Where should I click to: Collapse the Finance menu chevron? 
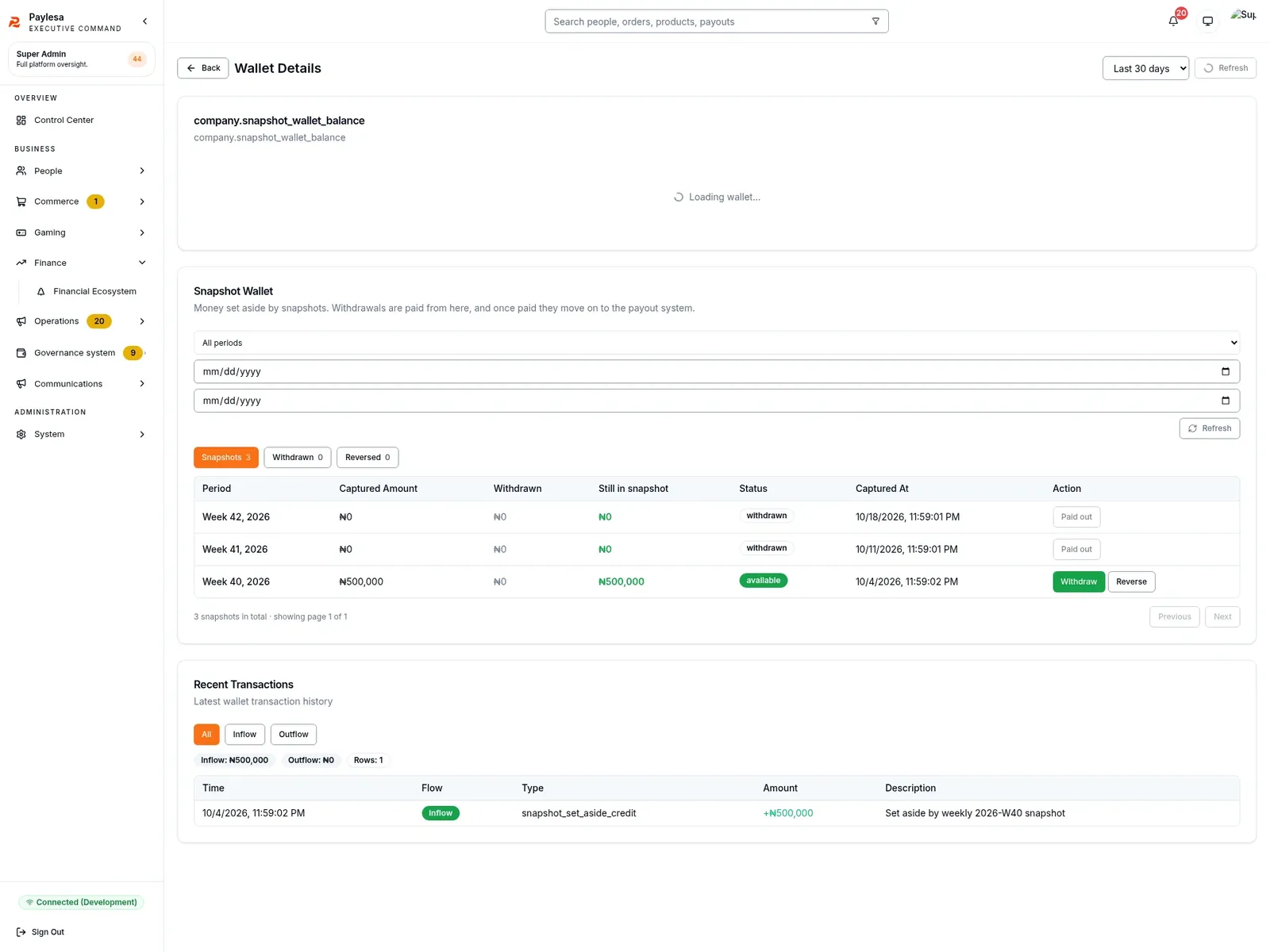pyautogui.click(x=142, y=263)
